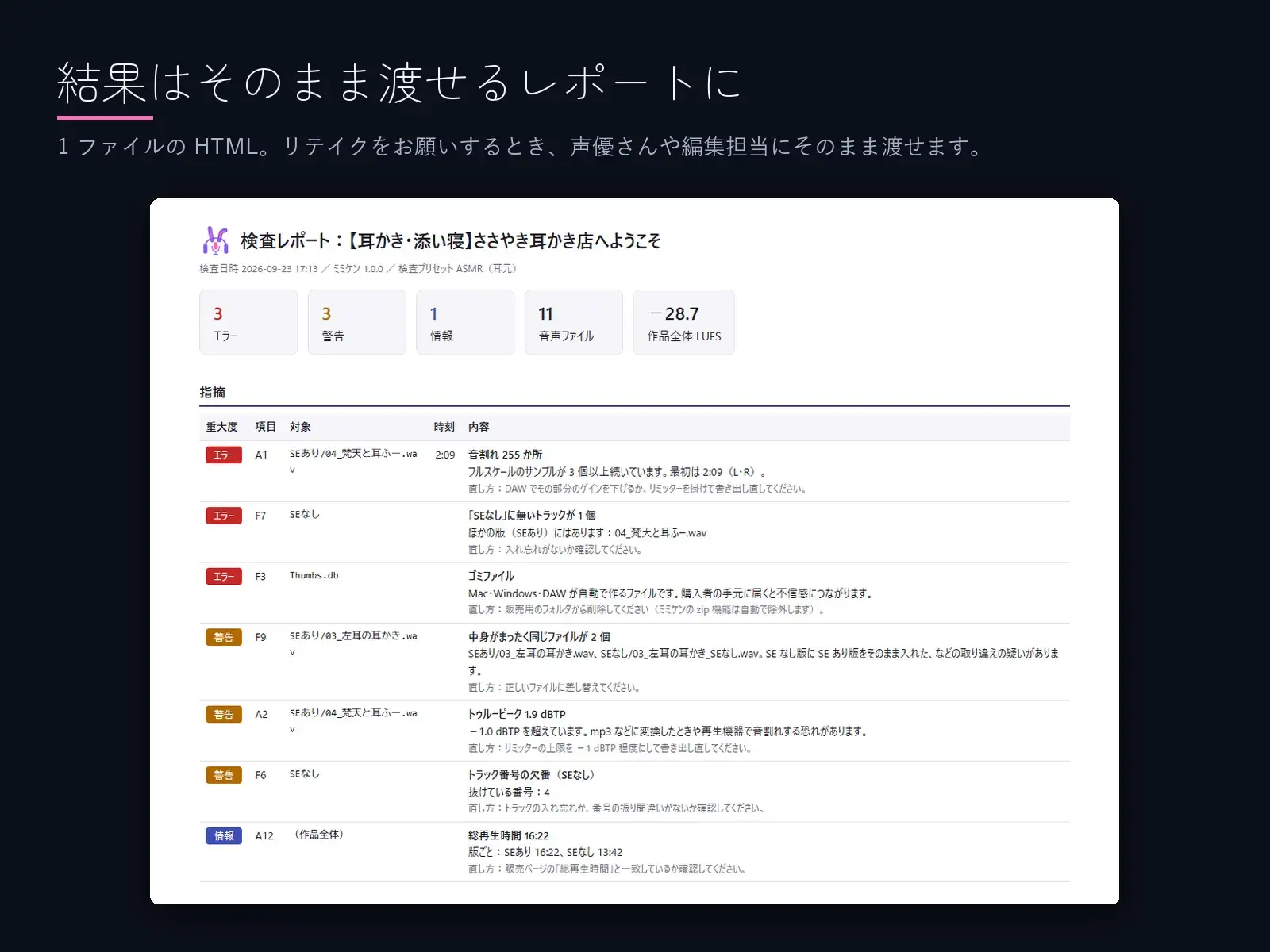The image size is (1270, 952).
Task: Click the 内容 column header
Action: [479, 427]
